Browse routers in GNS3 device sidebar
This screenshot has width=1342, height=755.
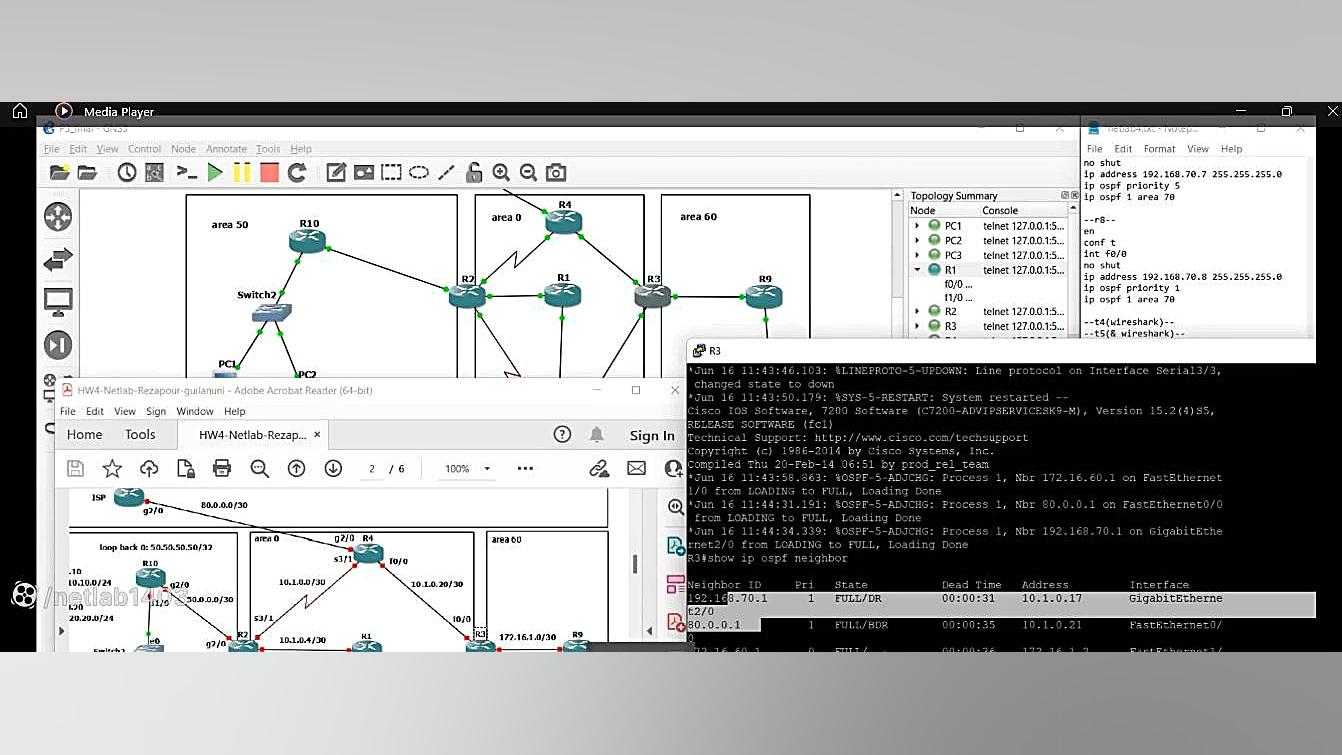pyautogui.click(x=58, y=216)
